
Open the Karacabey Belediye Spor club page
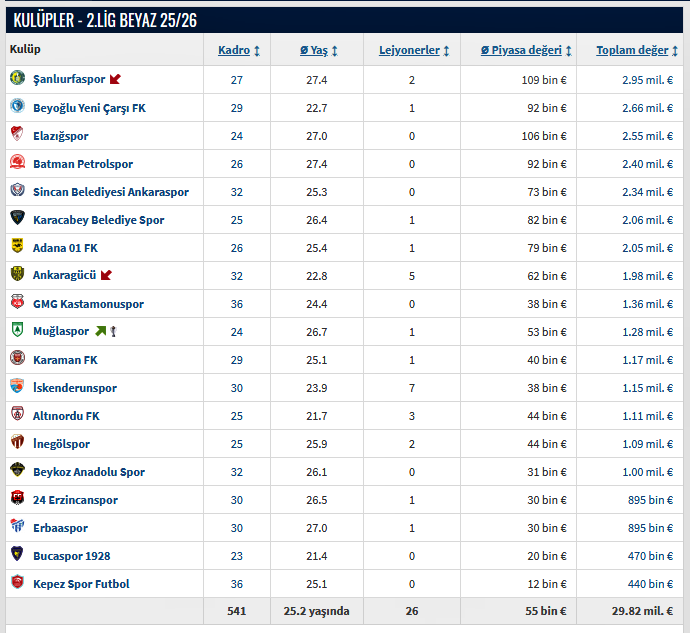[98, 220]
